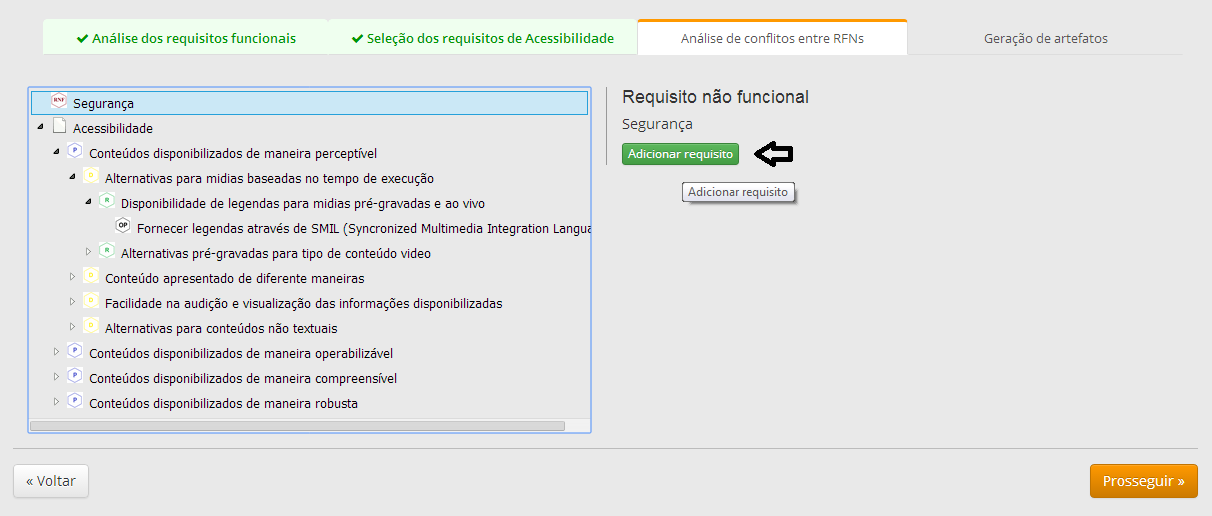Select 'Disponibilidade de legendas para midias pré-gravadas' text
The image size is (1212, 516).
tap(303, 204)
